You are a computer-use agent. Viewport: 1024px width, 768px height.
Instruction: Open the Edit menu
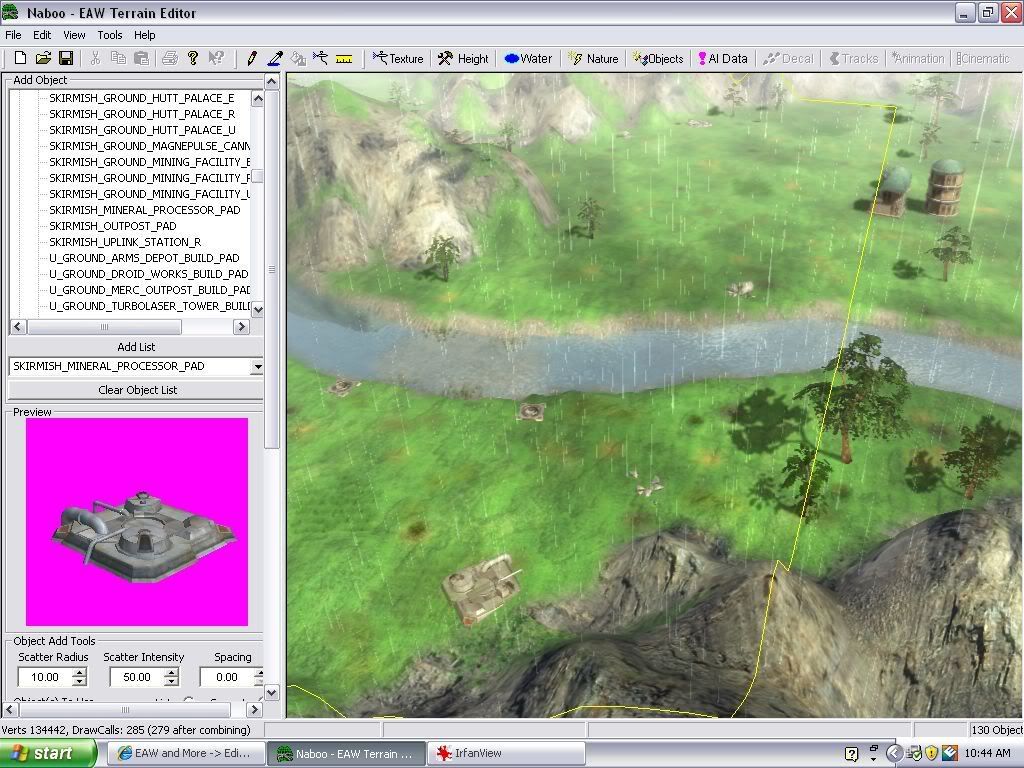click(x=42, y=35)
